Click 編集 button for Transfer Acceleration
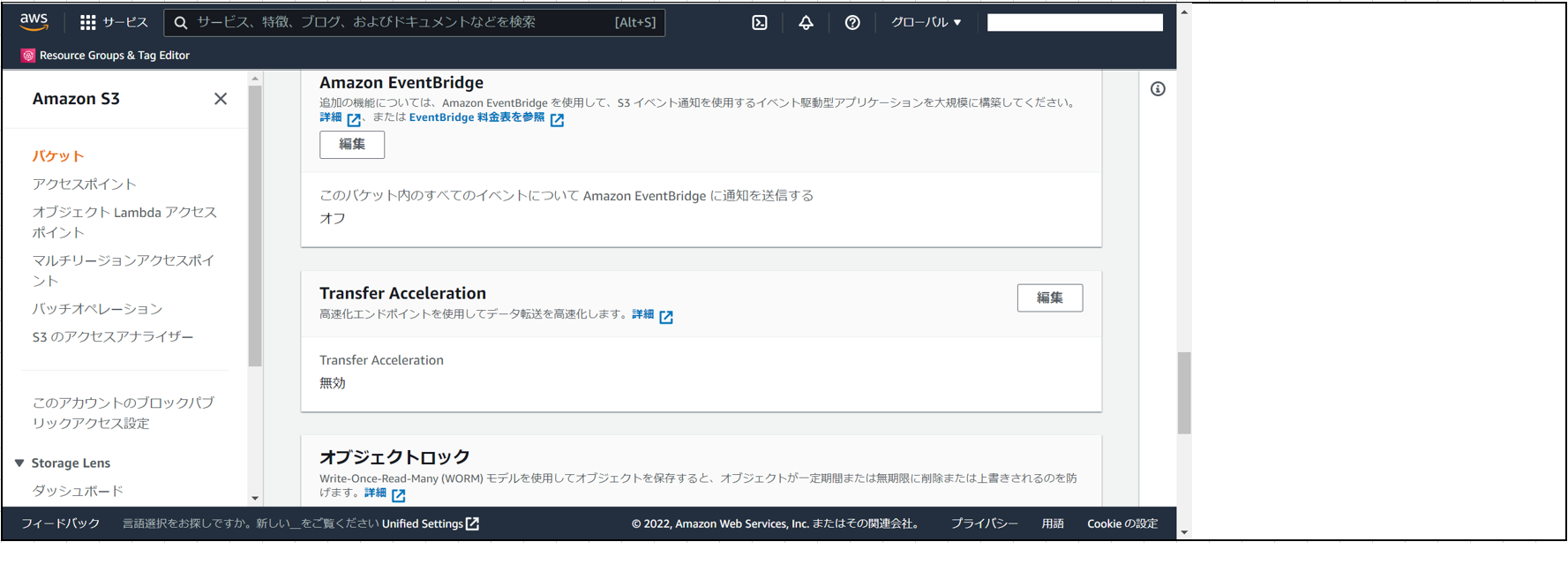Viewport: 1568px width, 572px height. pyautogui.click(x=1050, y=297)
